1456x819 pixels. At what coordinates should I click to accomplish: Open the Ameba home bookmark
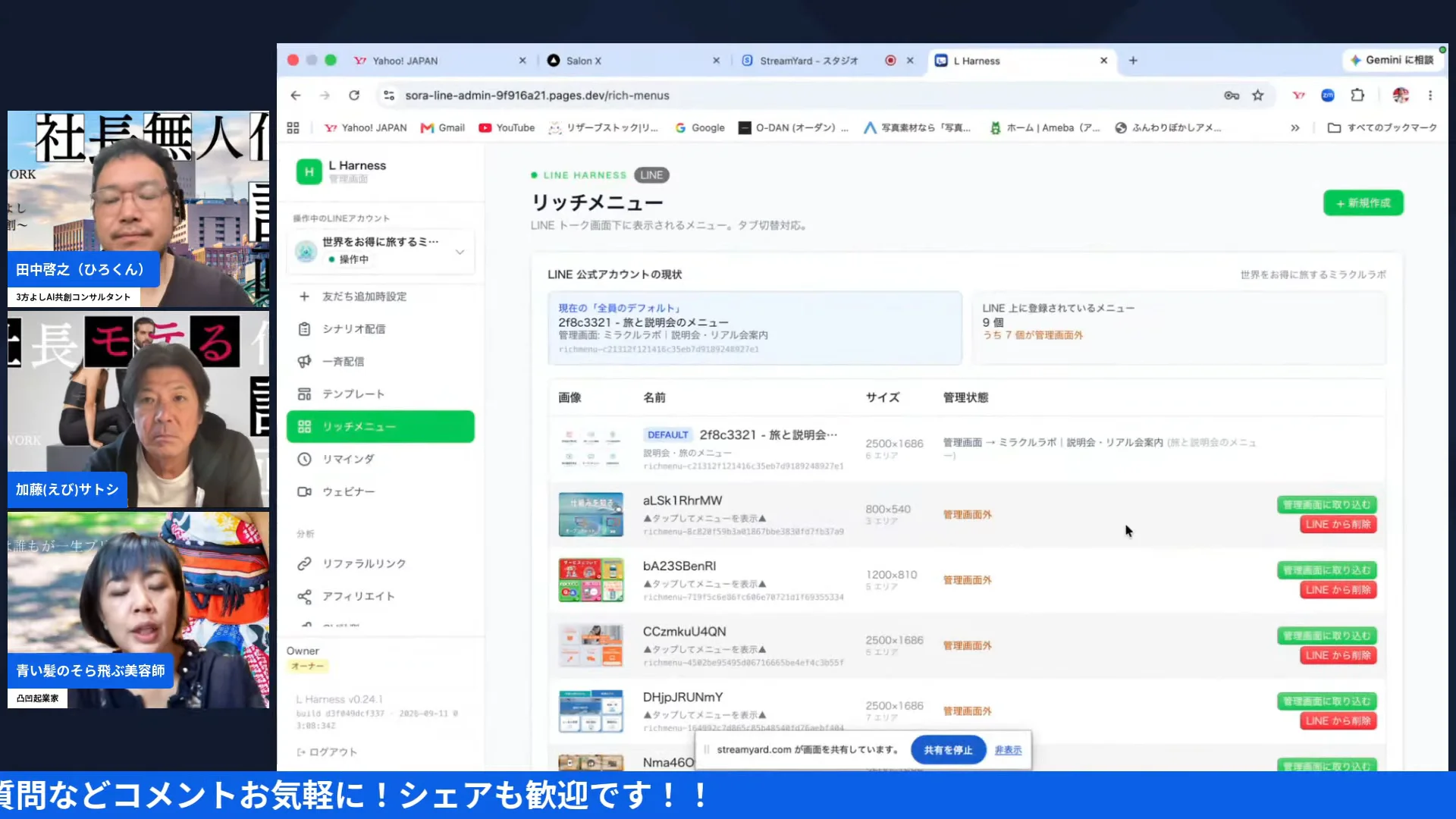point(1045,128)
